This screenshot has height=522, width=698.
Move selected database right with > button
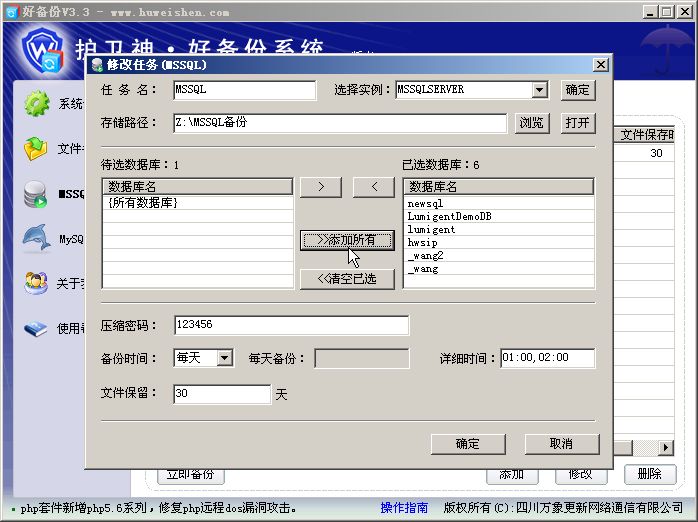[321, 187]
